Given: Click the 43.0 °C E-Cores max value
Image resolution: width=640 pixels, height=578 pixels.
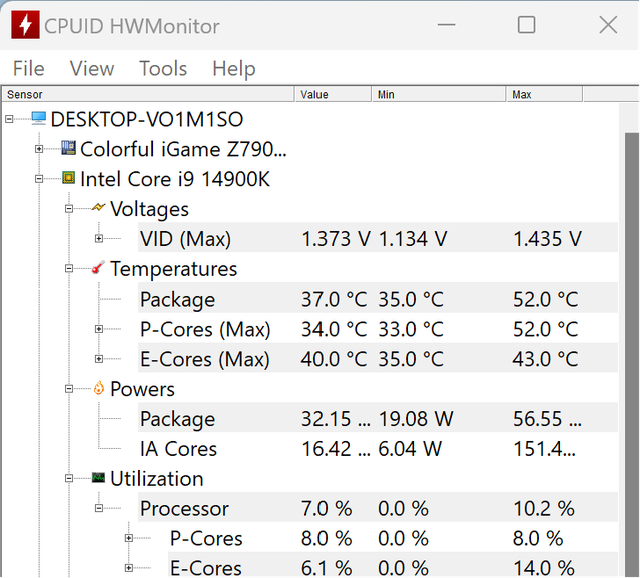Looking at the screenshot, I should click(x=545, y=359).
